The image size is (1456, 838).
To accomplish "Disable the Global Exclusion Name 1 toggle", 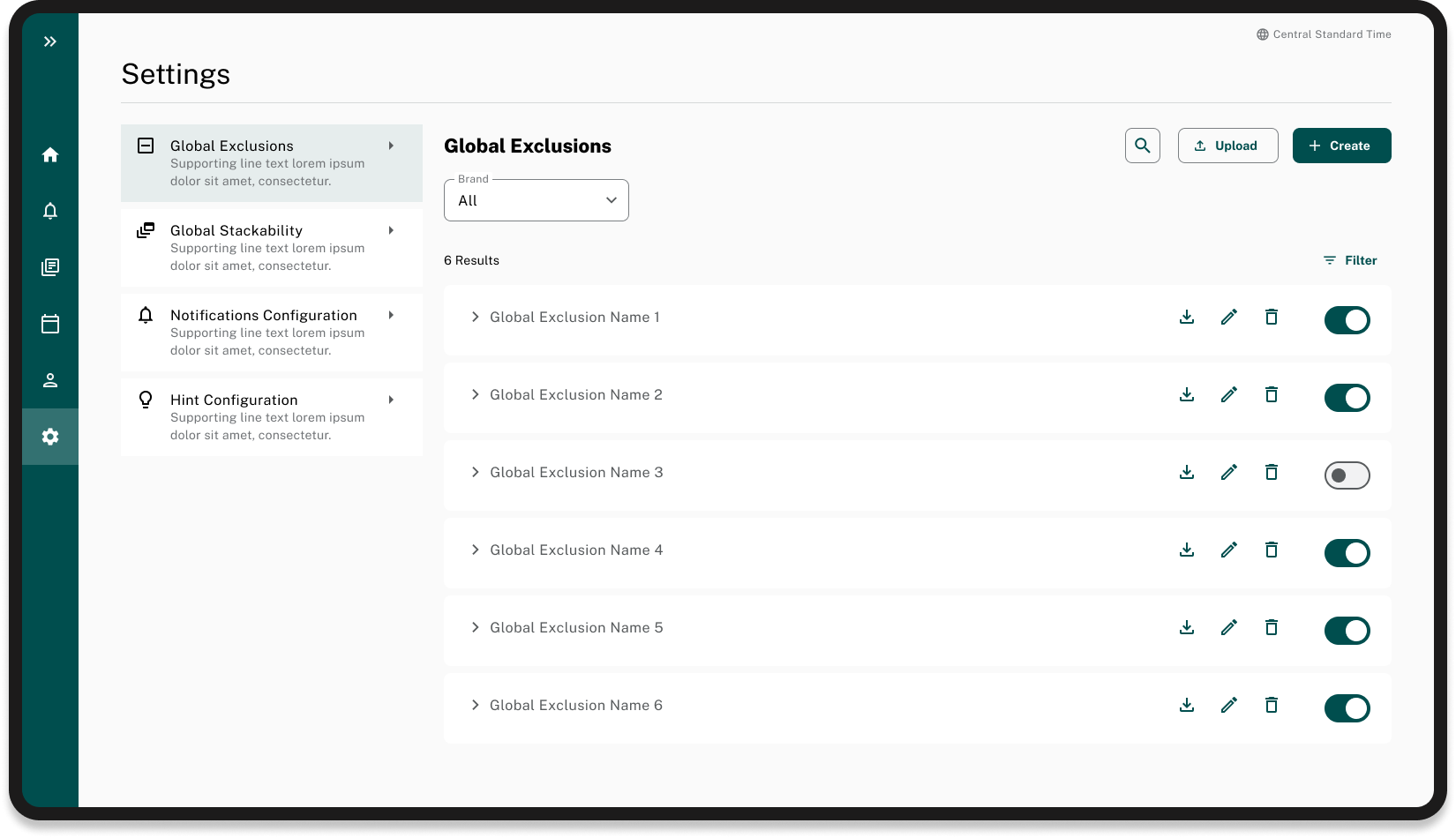I will 1347,320.
